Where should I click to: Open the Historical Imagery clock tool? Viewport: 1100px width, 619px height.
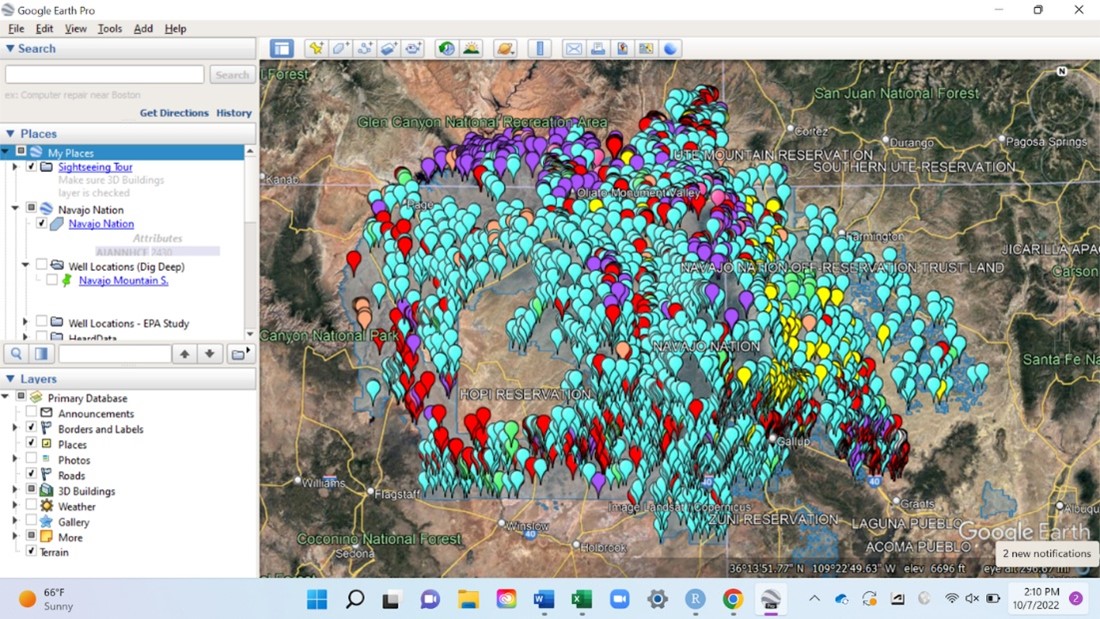click(446, 48)
